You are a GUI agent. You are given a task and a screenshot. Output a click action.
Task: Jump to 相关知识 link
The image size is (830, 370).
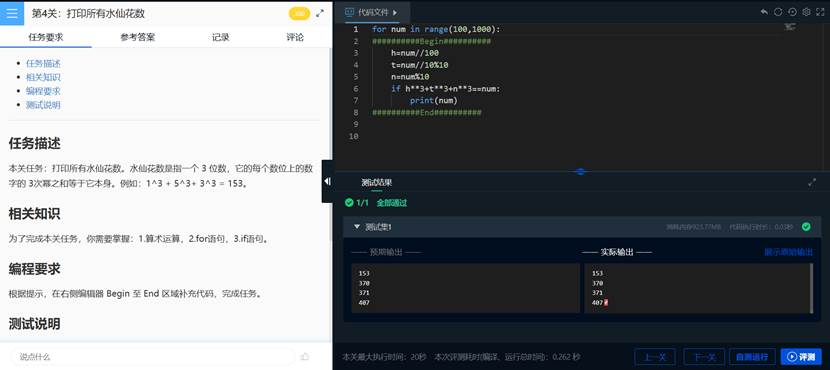coord(43,77)
